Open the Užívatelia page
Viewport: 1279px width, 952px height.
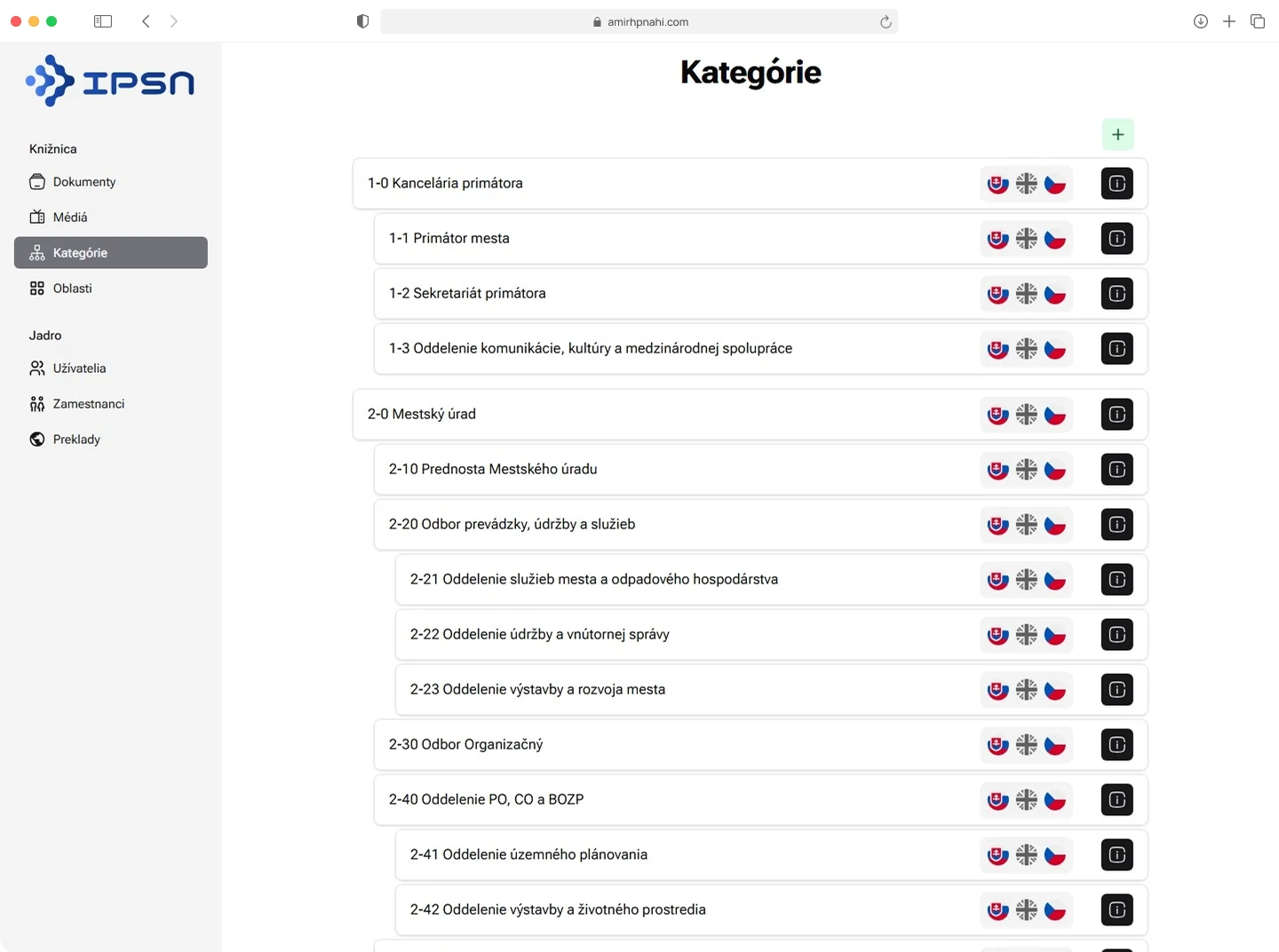point(79,369)
